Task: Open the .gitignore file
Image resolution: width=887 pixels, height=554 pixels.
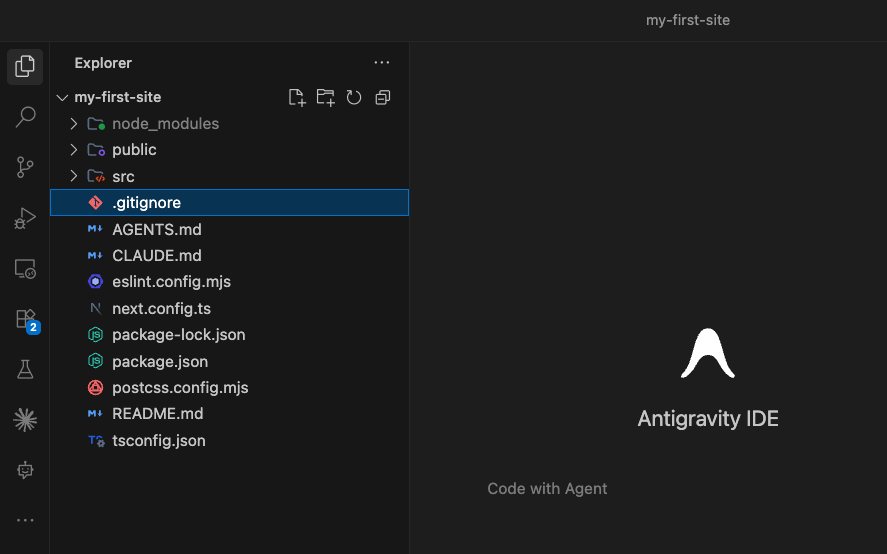Action: pyautogui.click(x=229, y=203)
